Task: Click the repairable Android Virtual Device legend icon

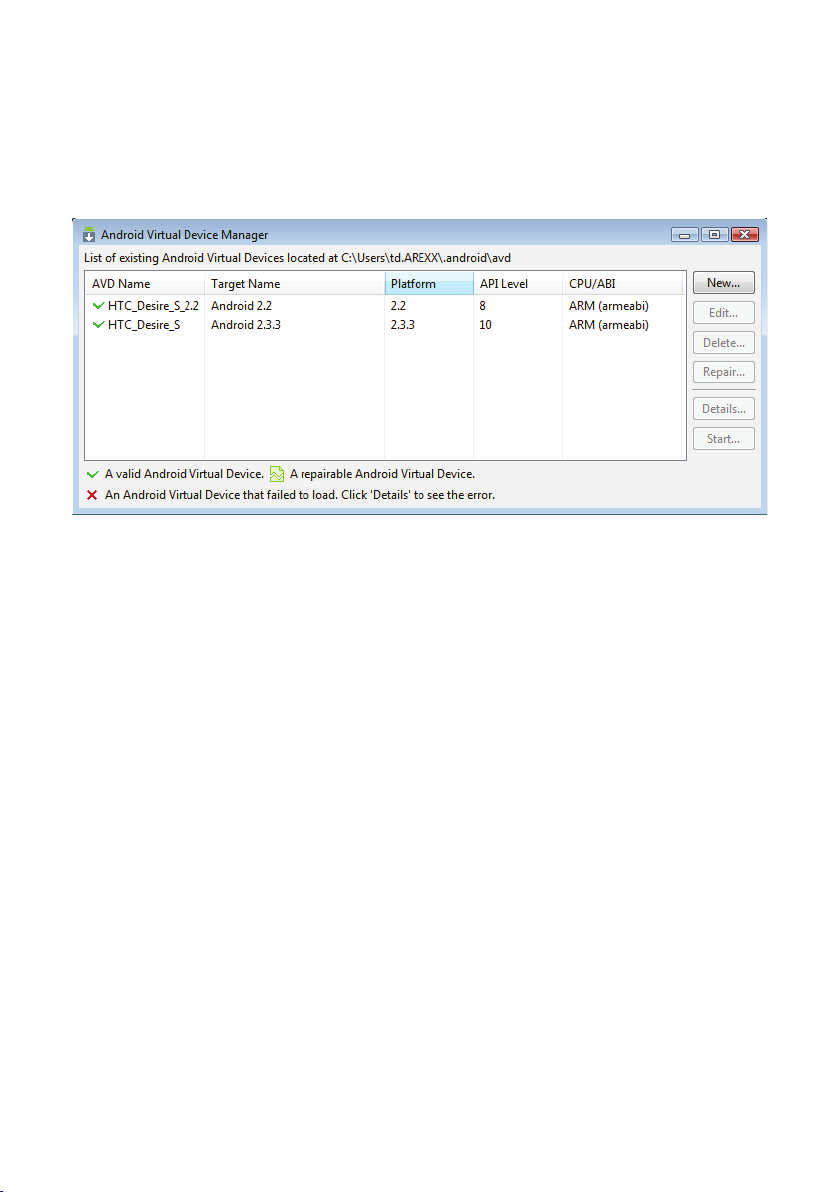Action: point(277,474)
